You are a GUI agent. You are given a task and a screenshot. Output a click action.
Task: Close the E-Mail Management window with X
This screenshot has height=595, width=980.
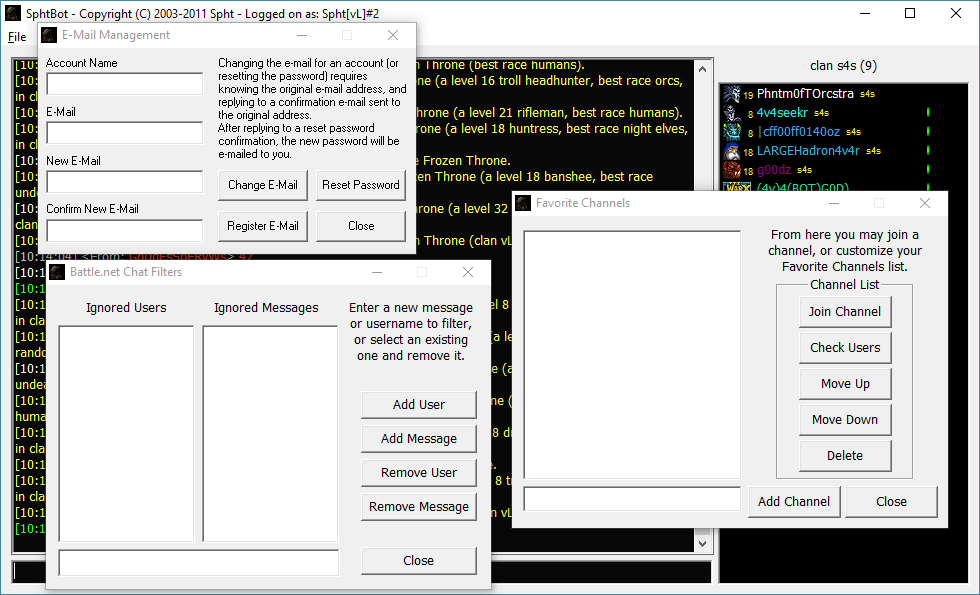click(393, 35)
